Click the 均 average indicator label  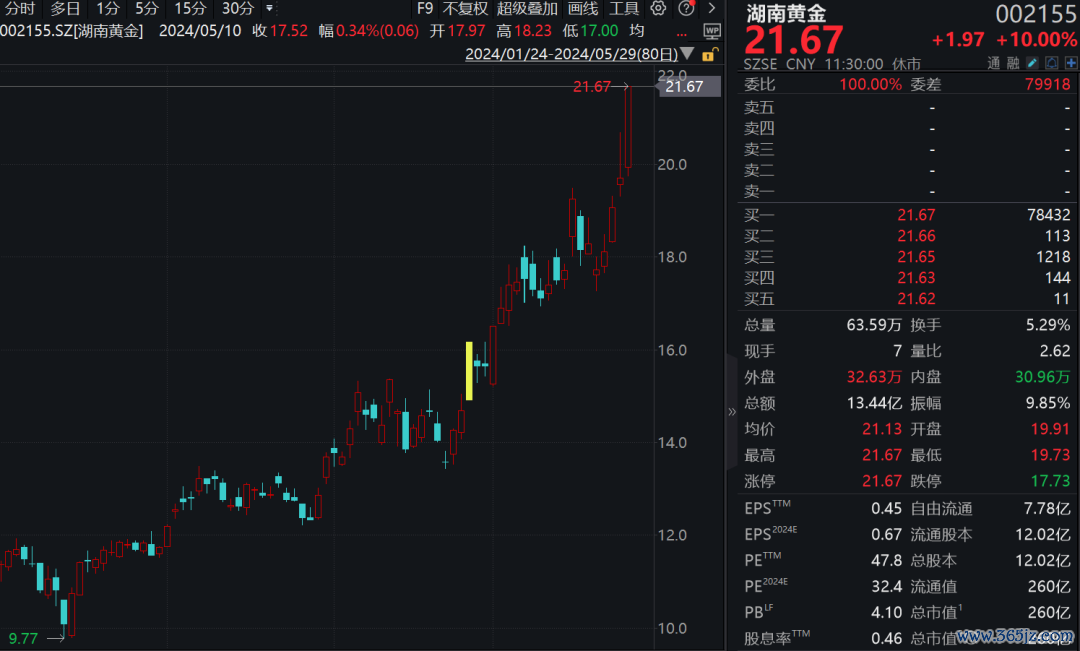[637, 31]
